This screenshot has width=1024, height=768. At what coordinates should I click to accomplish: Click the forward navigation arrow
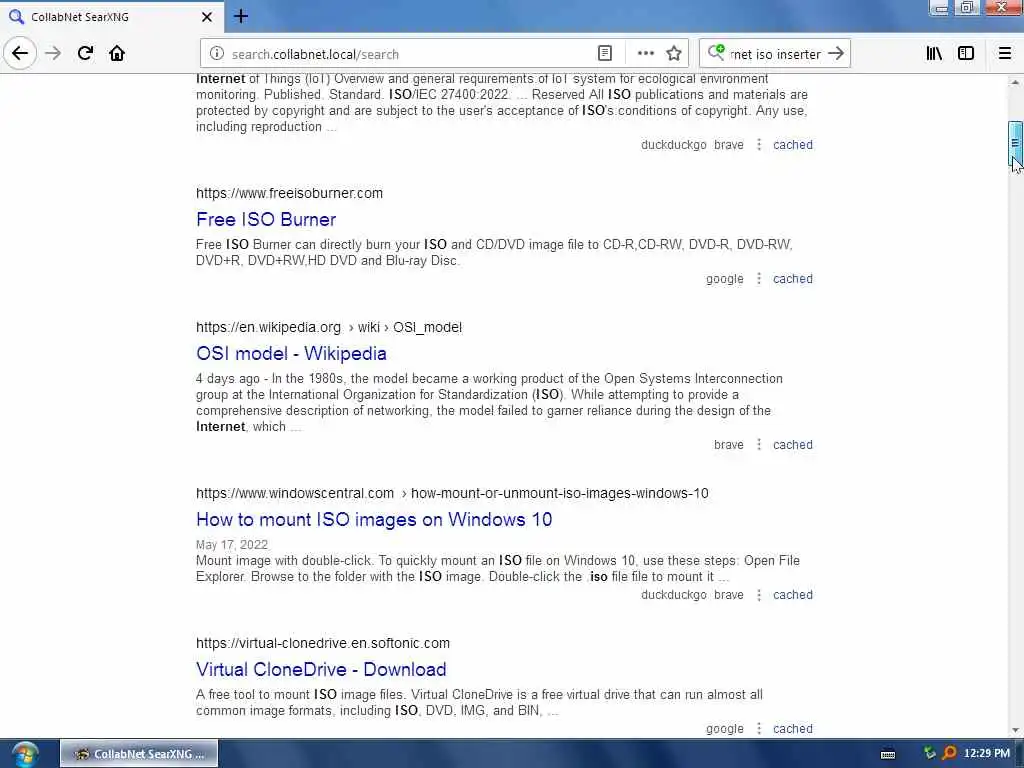point(54,54)
